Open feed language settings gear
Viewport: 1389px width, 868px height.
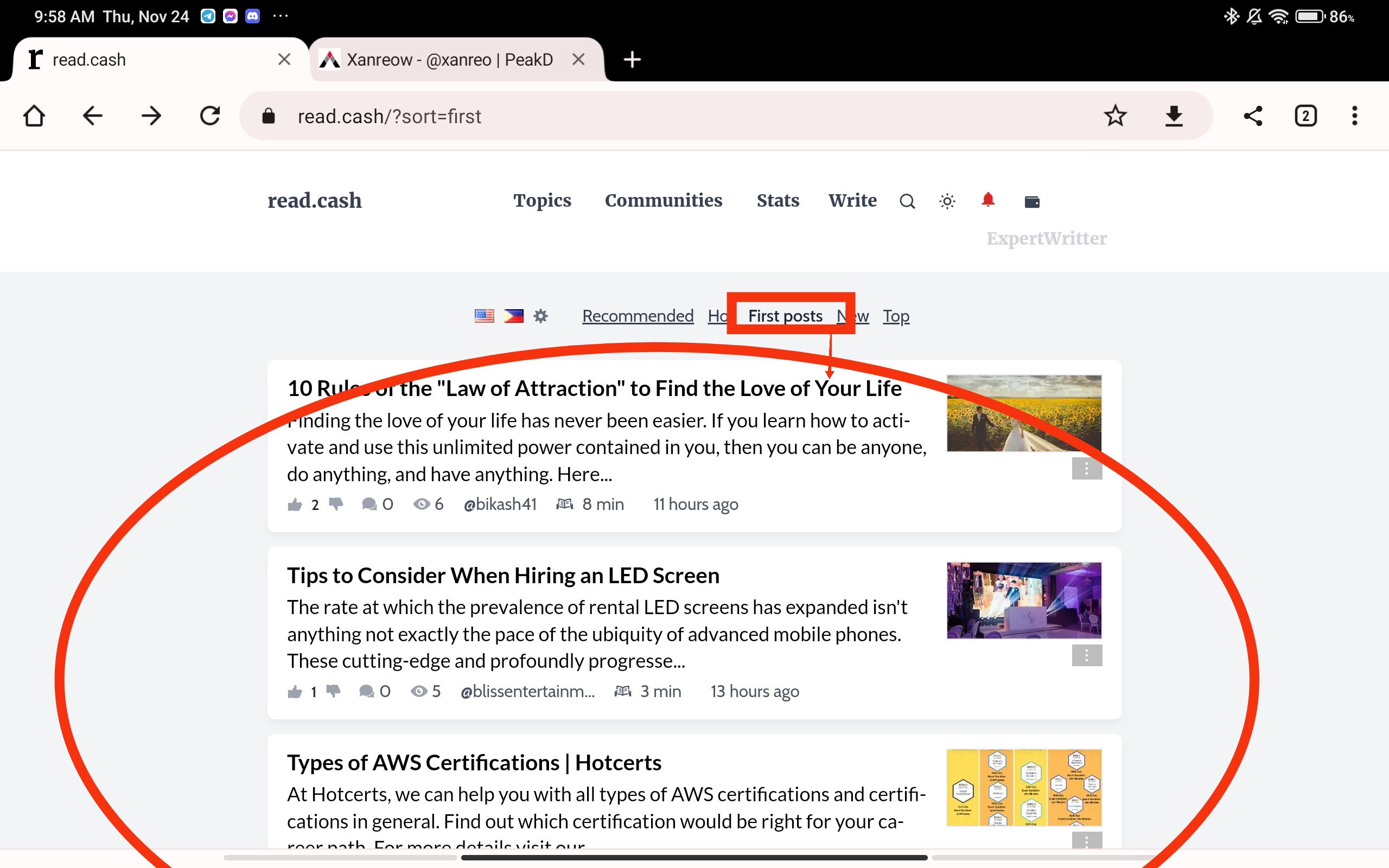coord(540,316)
